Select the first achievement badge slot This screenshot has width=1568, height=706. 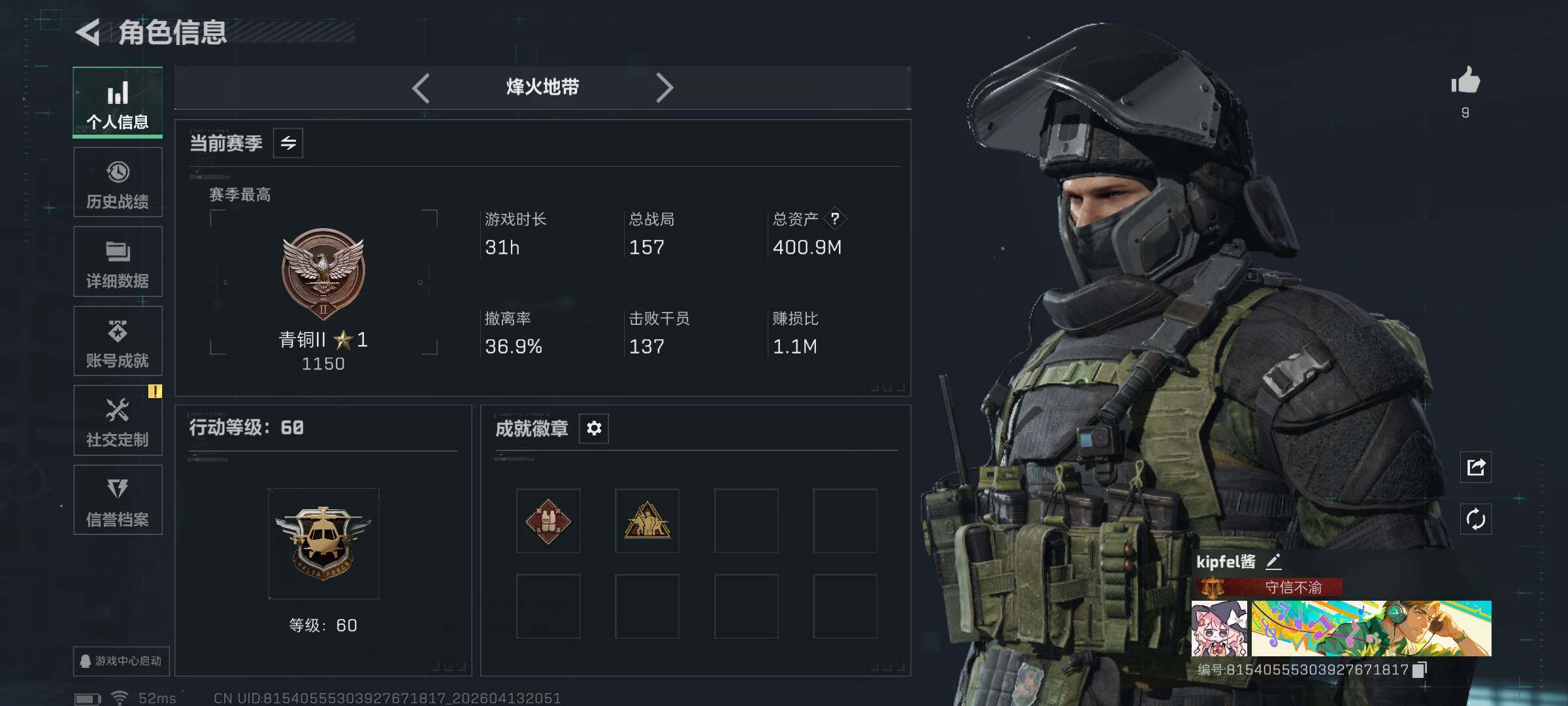pos(548,521)
